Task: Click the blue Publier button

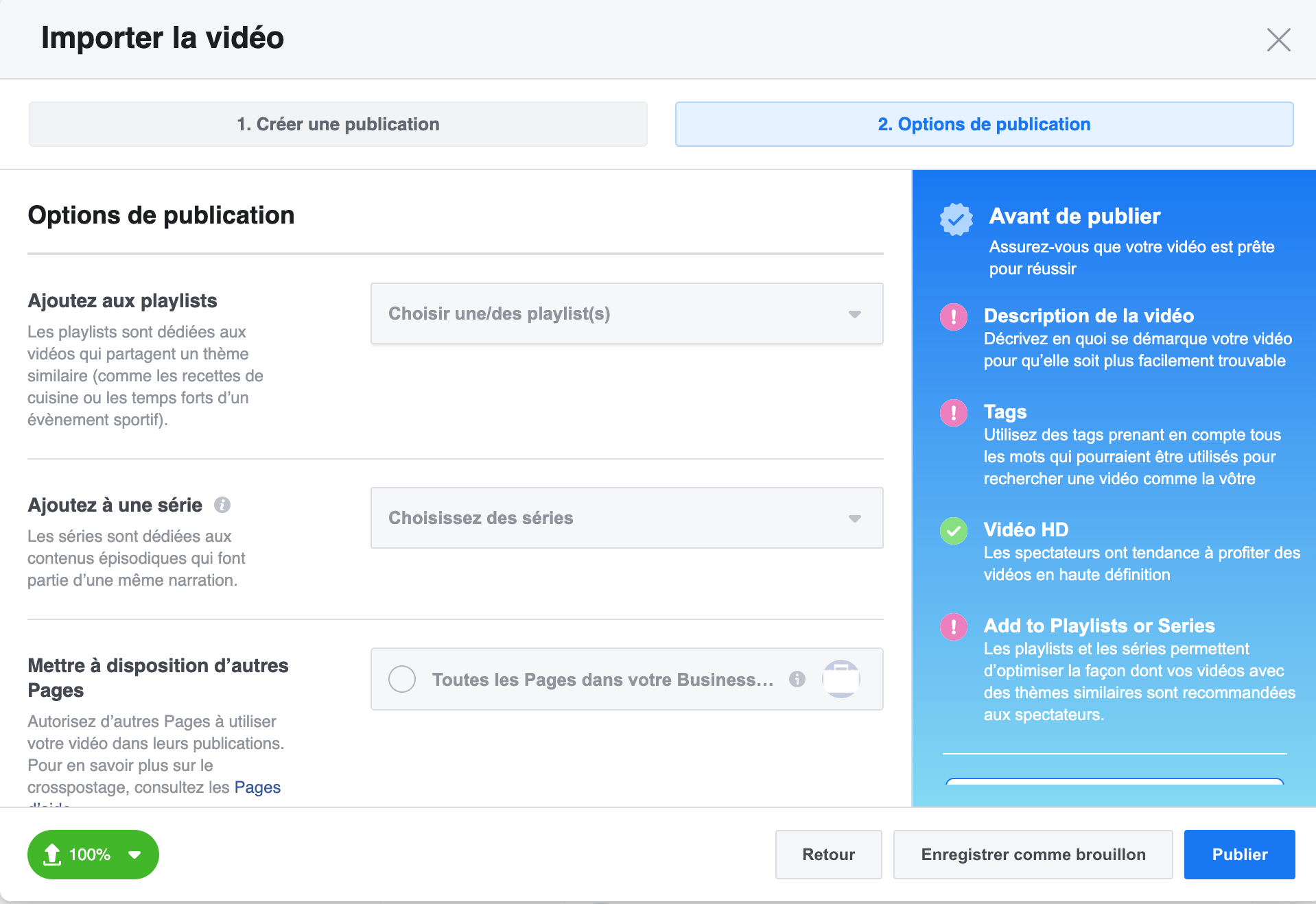Action: 1239,855
